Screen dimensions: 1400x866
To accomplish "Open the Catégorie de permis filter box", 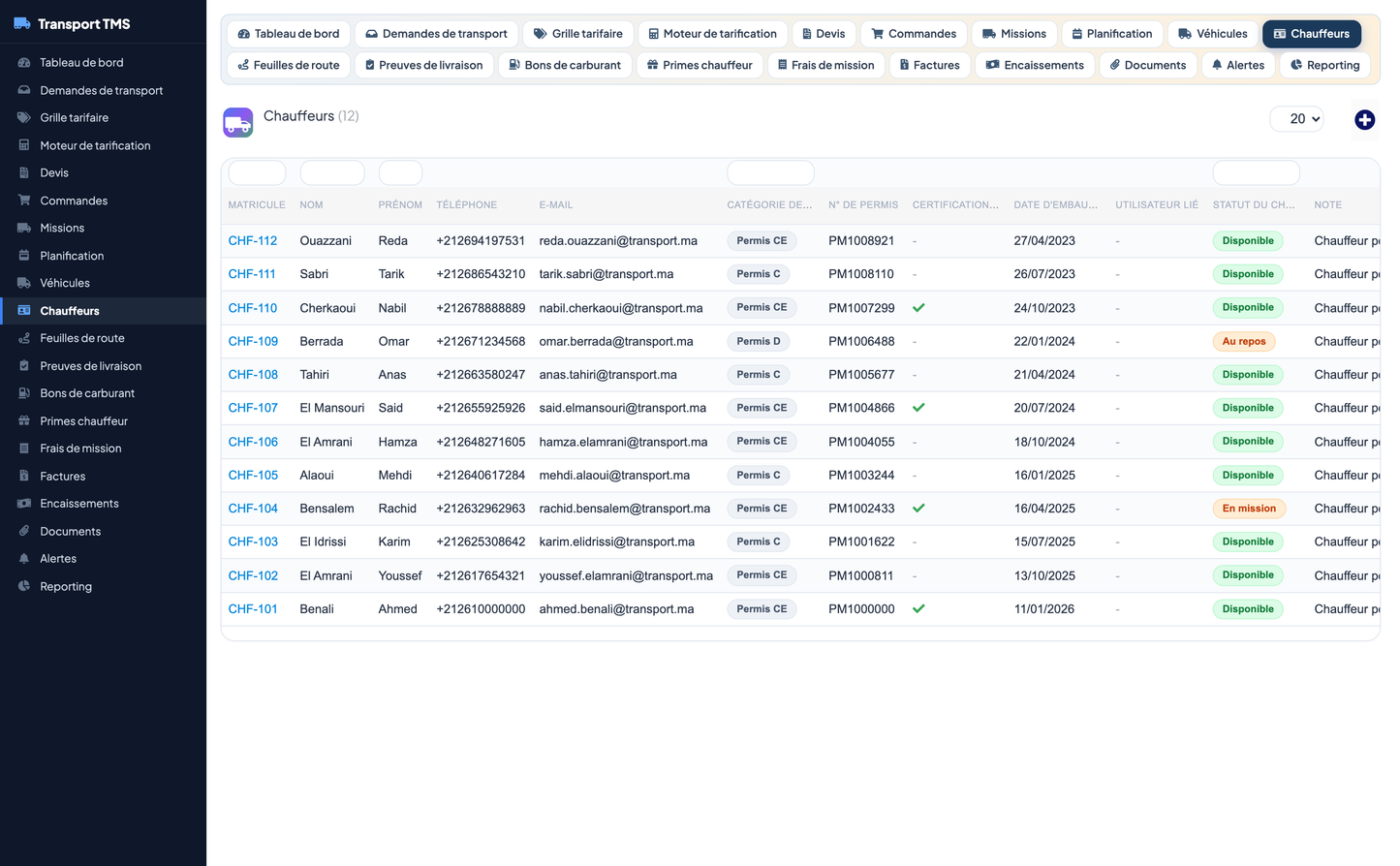I will [770, 173].
